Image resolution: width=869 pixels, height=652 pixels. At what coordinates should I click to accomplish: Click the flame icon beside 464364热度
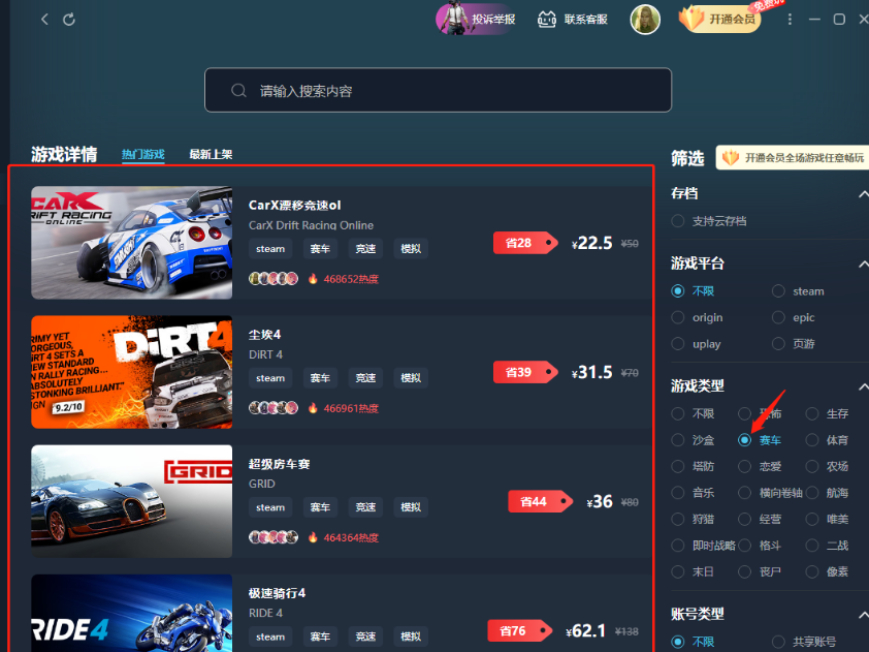tap(313, 537)
